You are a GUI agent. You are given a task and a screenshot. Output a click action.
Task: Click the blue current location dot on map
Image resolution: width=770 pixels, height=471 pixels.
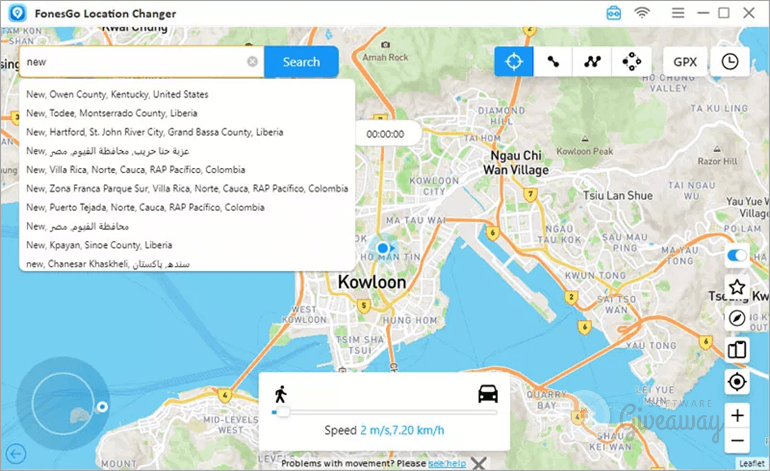pos(383,249)
